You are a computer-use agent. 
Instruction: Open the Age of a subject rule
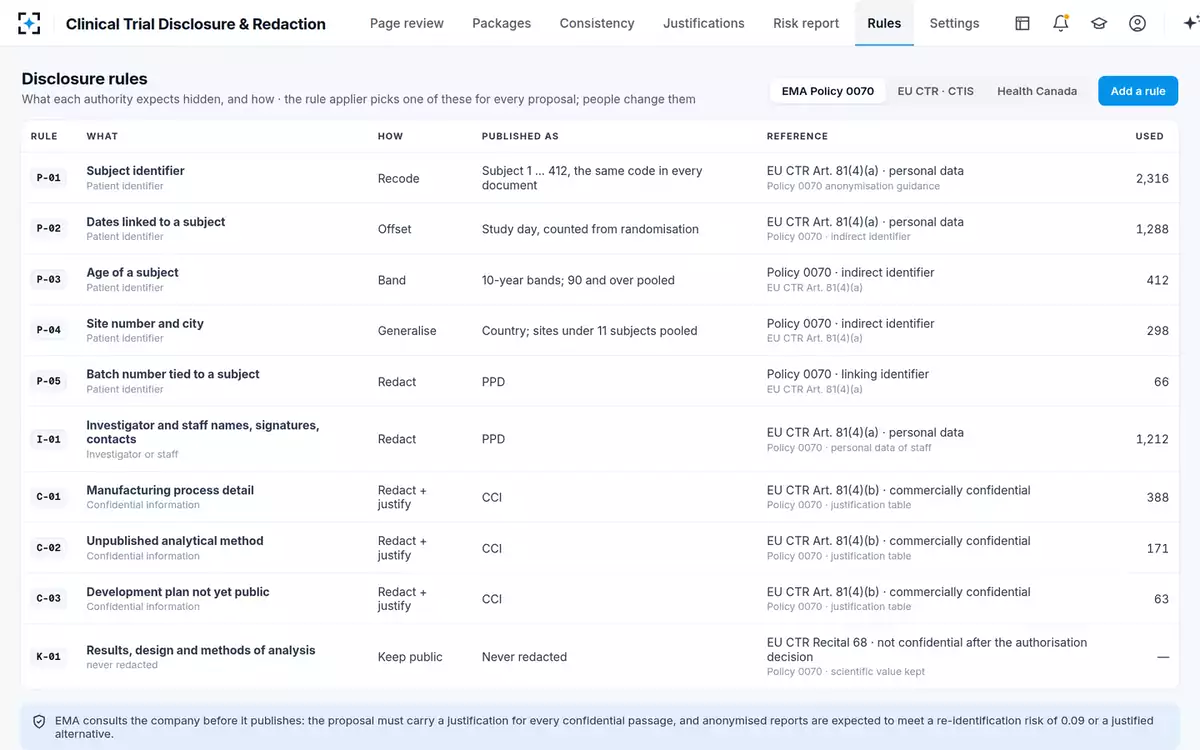tap(132, 273)
